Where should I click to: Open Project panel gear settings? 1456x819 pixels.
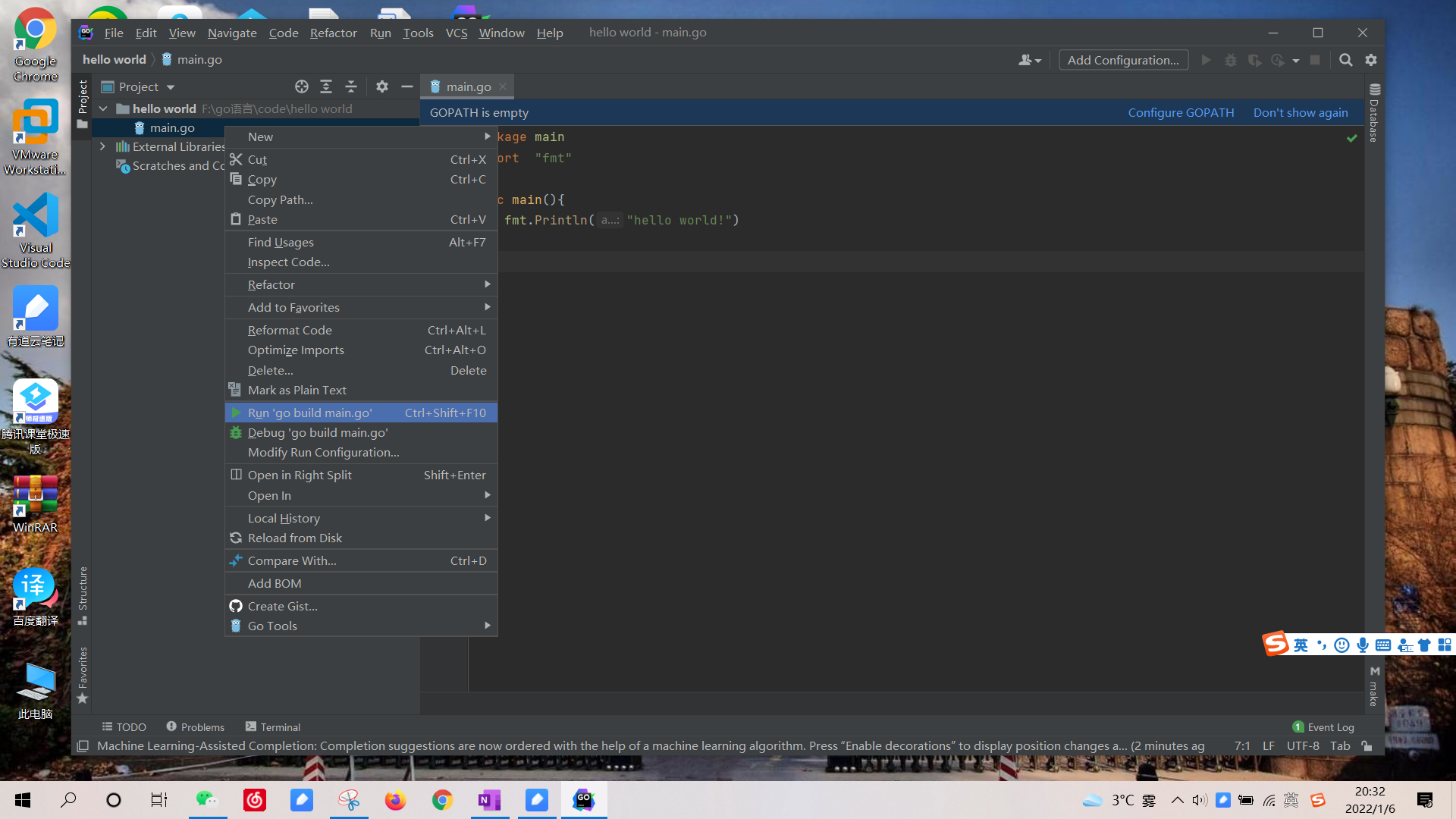pos(382,86)
